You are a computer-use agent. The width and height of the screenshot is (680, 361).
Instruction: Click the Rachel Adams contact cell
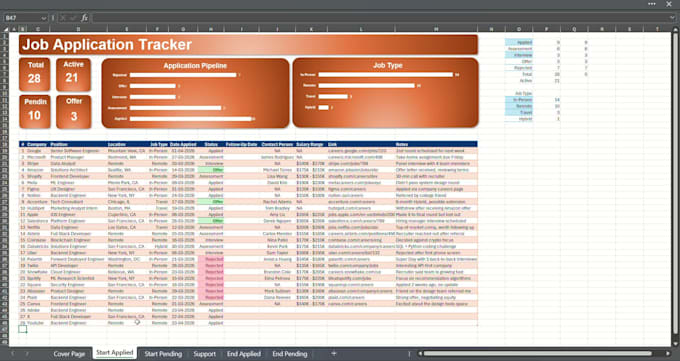[x=277, y=202]
